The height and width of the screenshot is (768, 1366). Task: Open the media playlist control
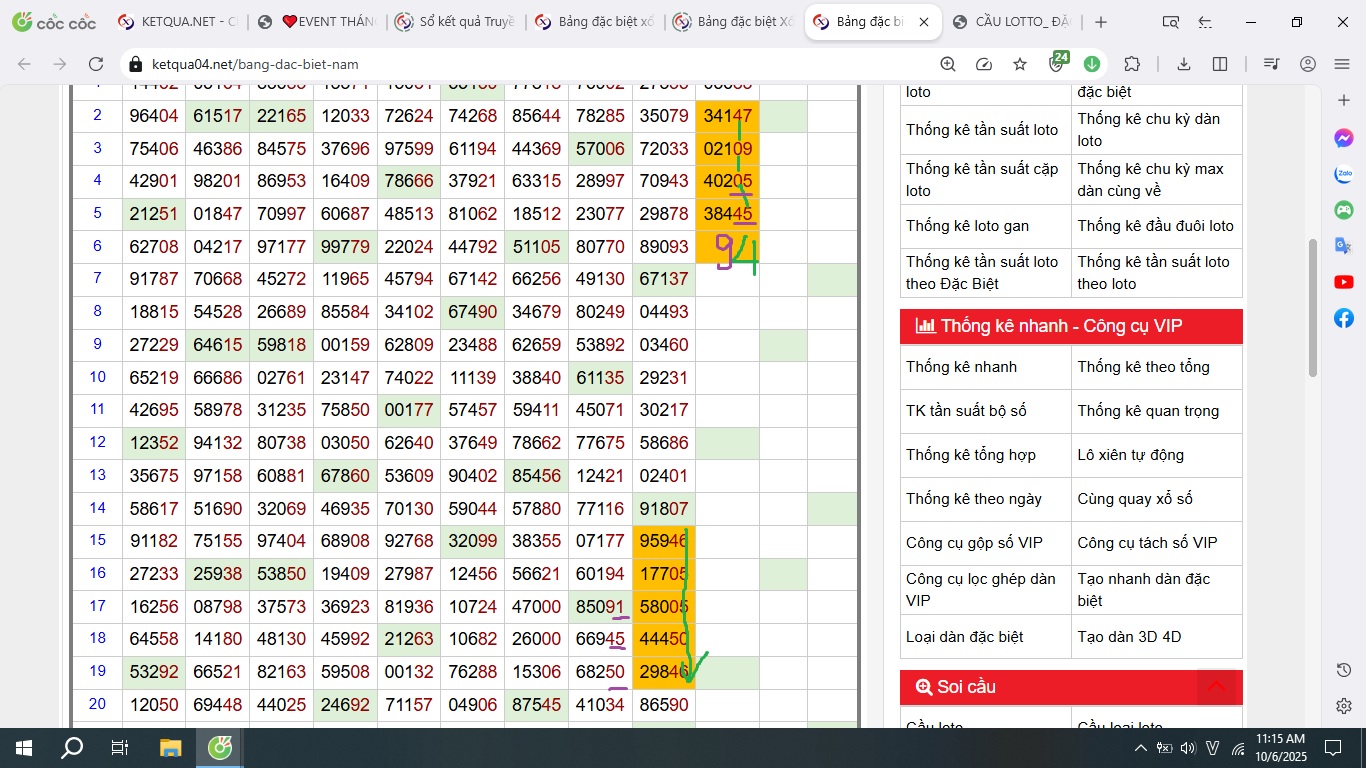tap(1271, 64)
